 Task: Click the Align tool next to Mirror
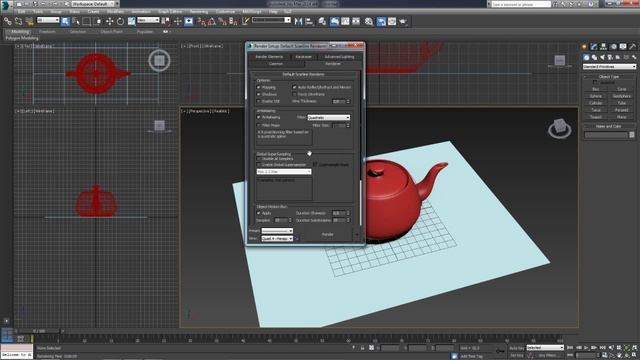pyautogui.click(x=309, y=21)
